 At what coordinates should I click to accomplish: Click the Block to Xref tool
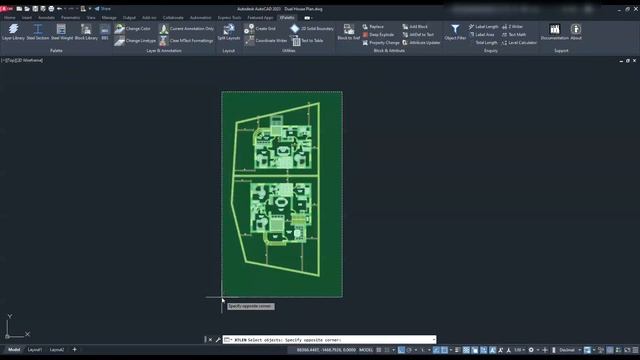[x=349, y=32]
